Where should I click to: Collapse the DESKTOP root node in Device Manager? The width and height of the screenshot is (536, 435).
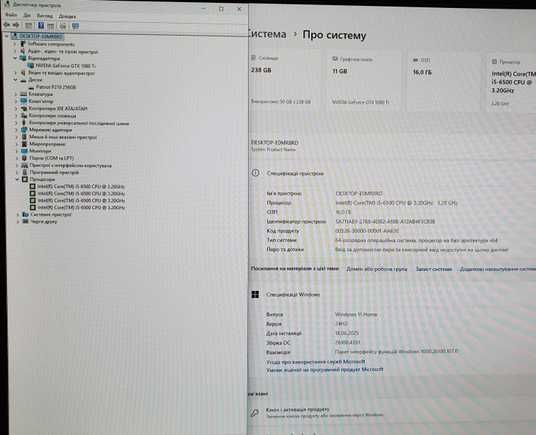pos(6,36)
